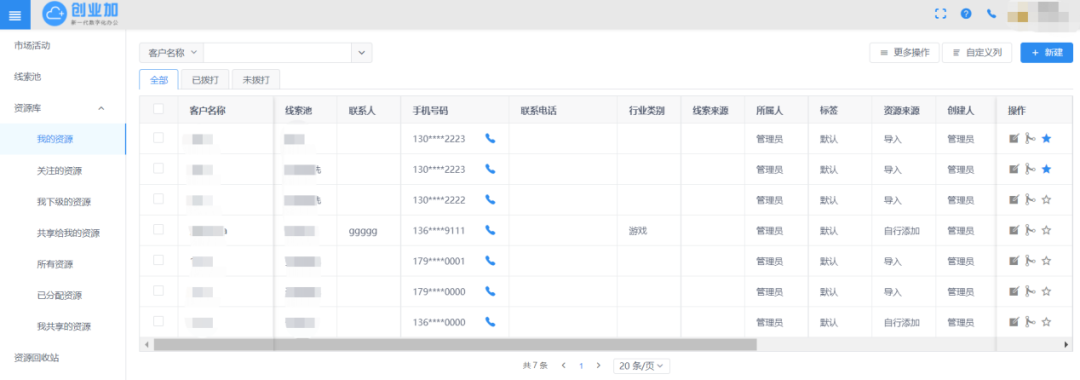Open the help question mark icon
This screenshot has width=1080, height=380.
point(966,14)
